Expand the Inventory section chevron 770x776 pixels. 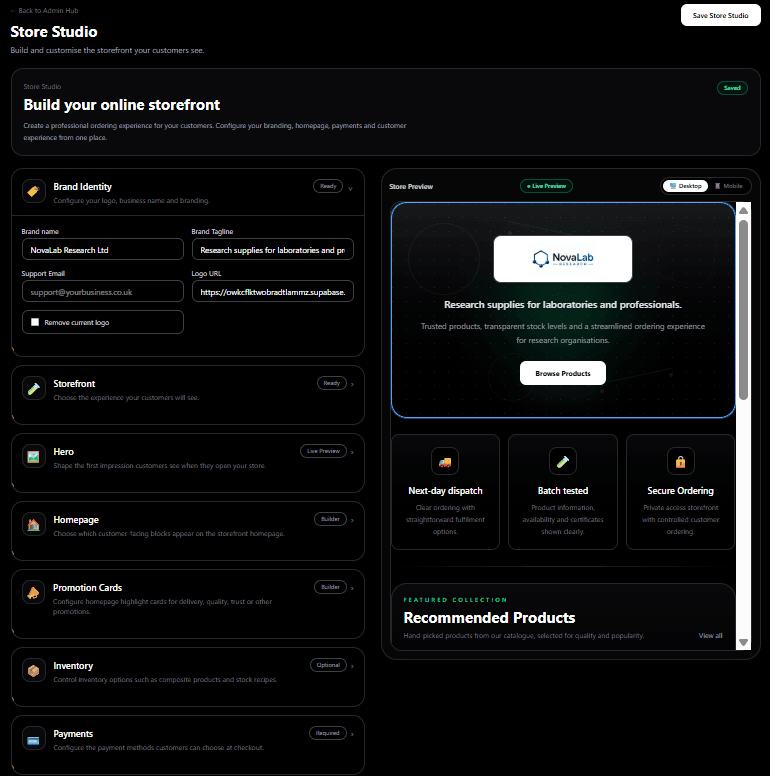(352, 666)
